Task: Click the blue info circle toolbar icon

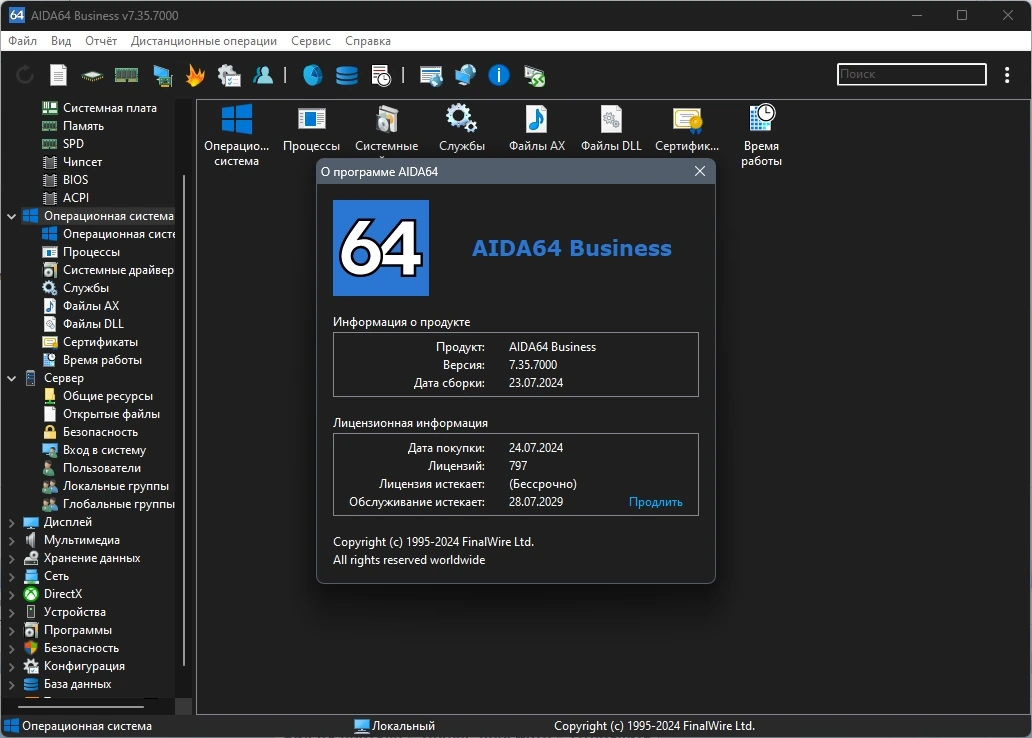Action: [499, 75]
